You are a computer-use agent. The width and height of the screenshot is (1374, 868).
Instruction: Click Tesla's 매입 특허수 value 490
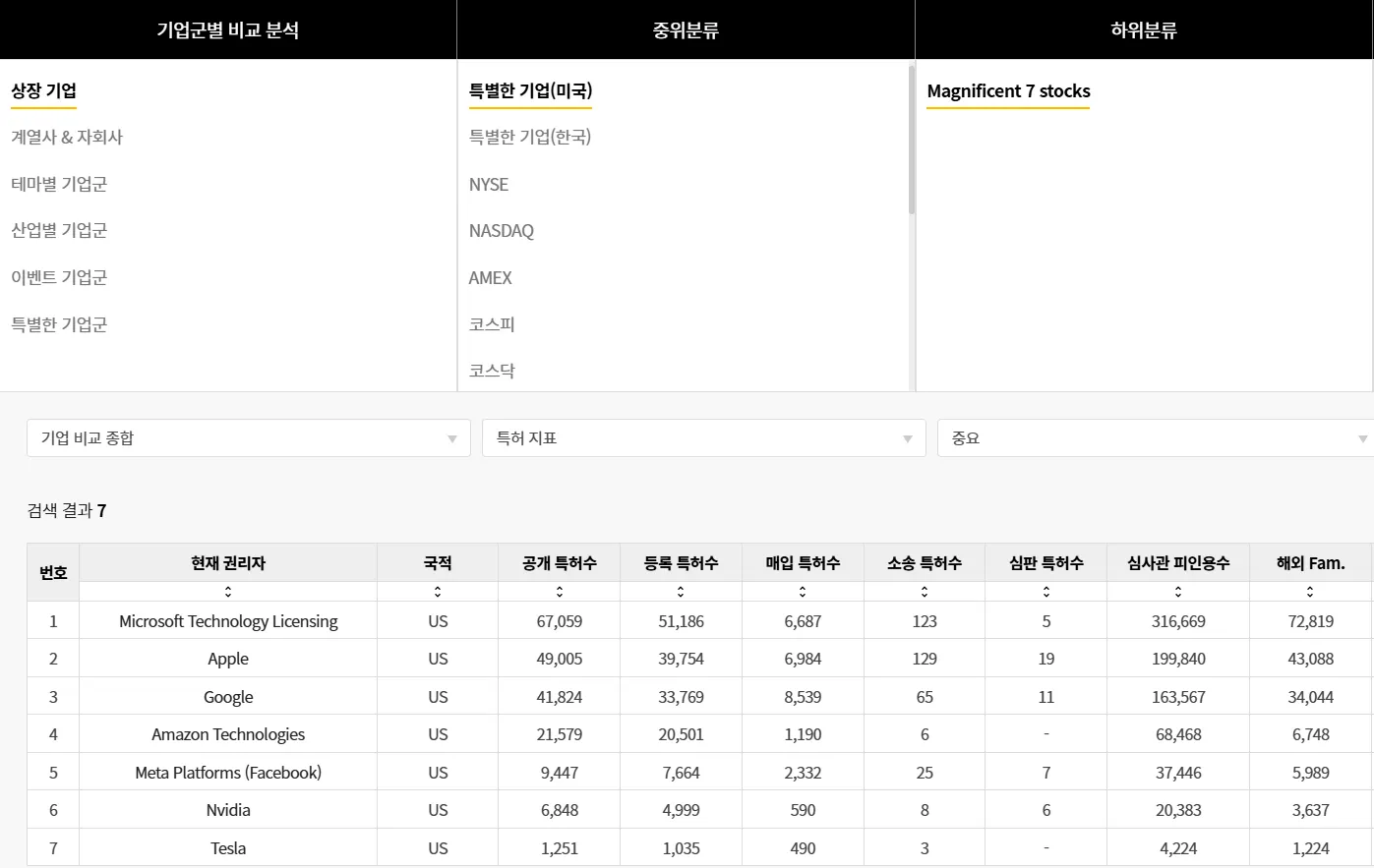pos(803,848)
